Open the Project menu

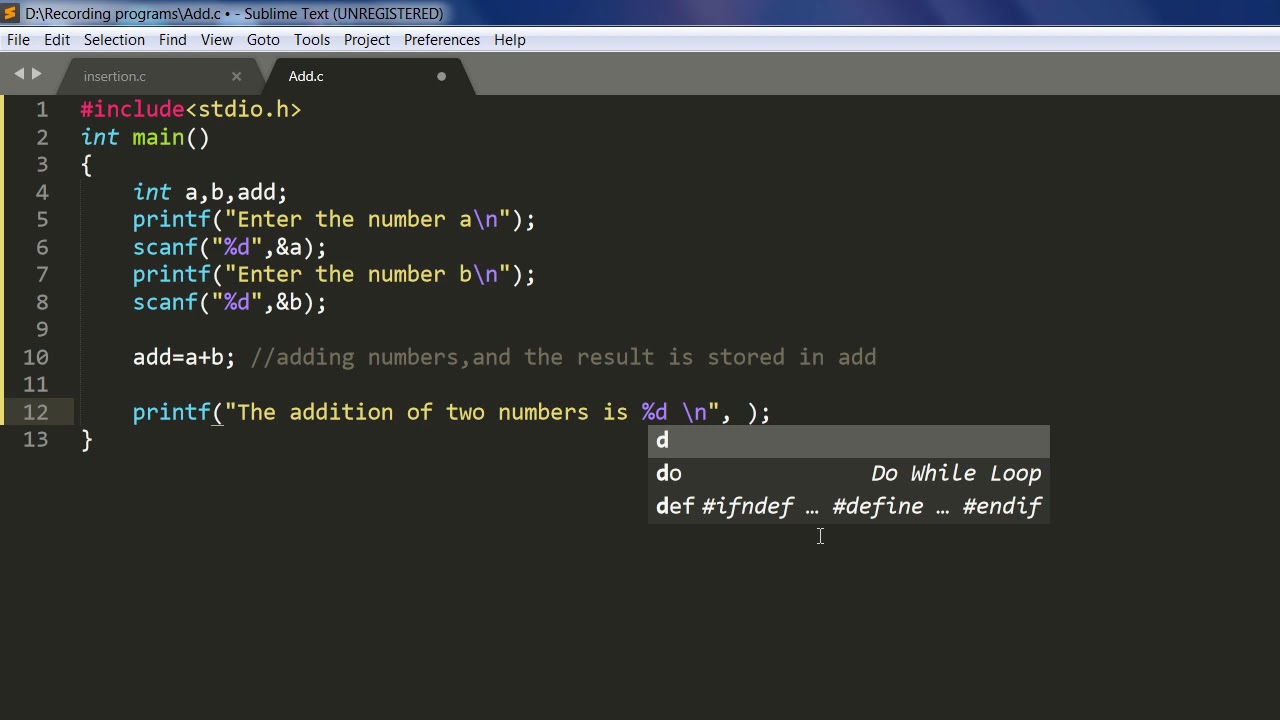tap(367, 40)
